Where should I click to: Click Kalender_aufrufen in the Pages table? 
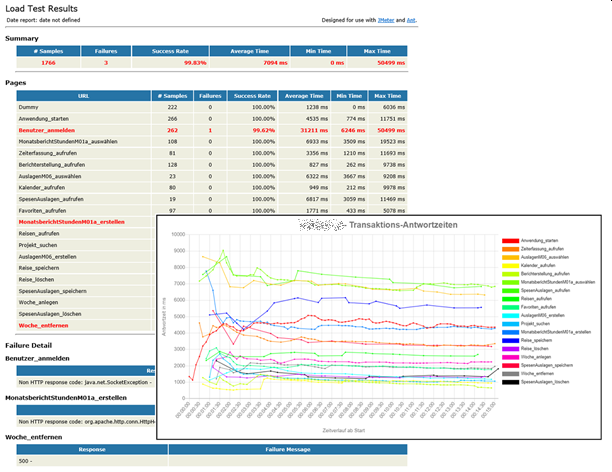pyautogui.click(x=42, y=187)
